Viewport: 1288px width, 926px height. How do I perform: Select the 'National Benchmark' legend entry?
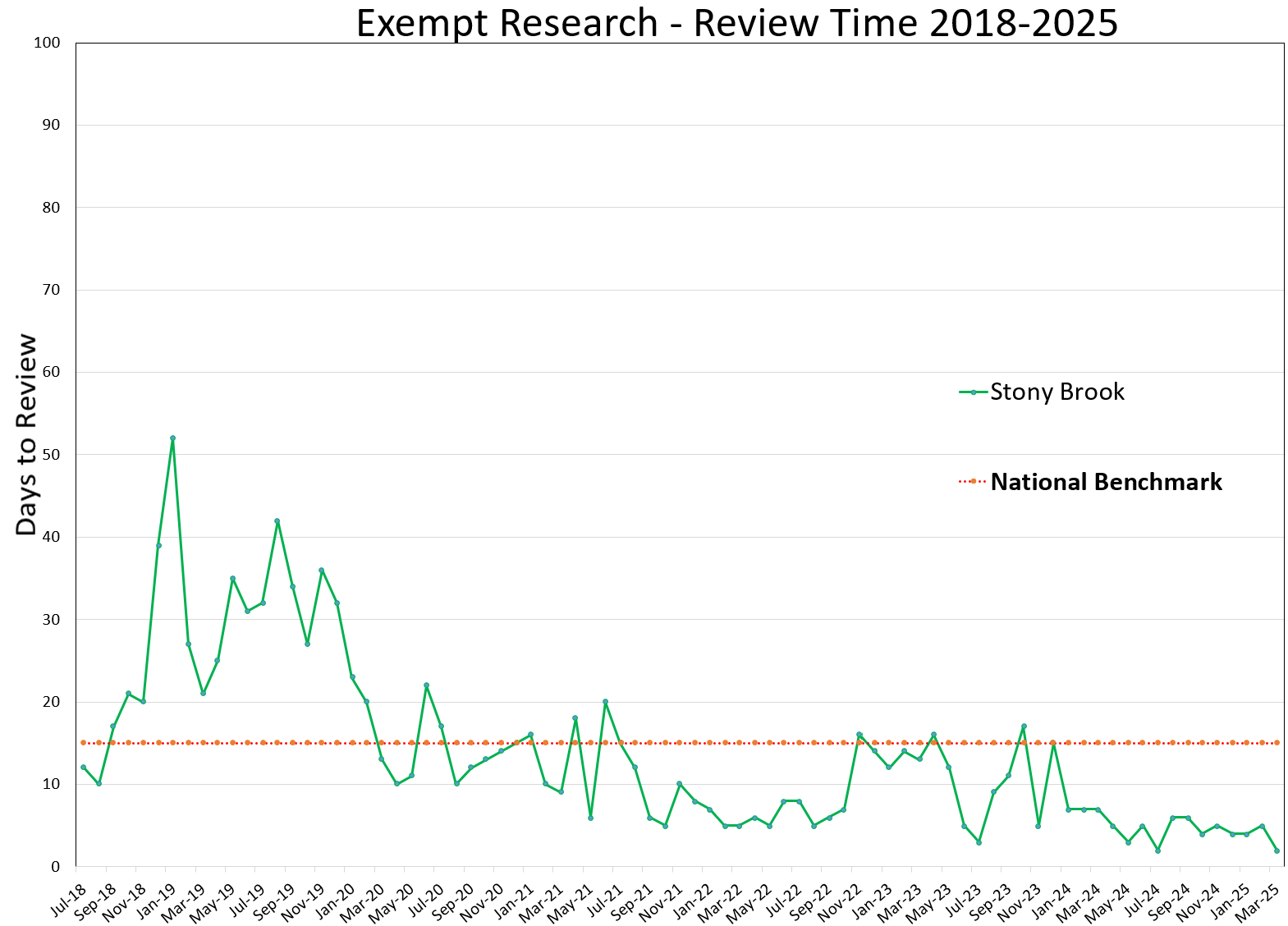(x=1106, y=482)
